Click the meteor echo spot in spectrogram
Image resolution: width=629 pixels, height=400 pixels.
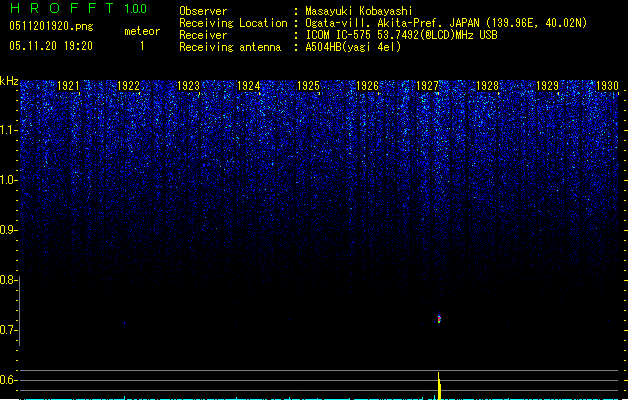pos(439,319)
